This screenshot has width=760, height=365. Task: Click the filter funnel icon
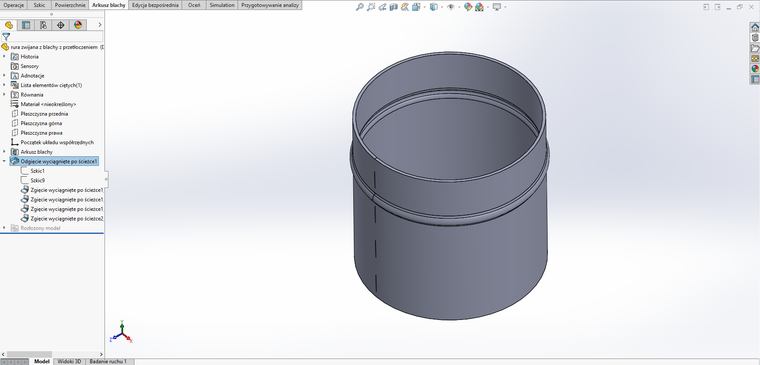[x=6, y=37]
